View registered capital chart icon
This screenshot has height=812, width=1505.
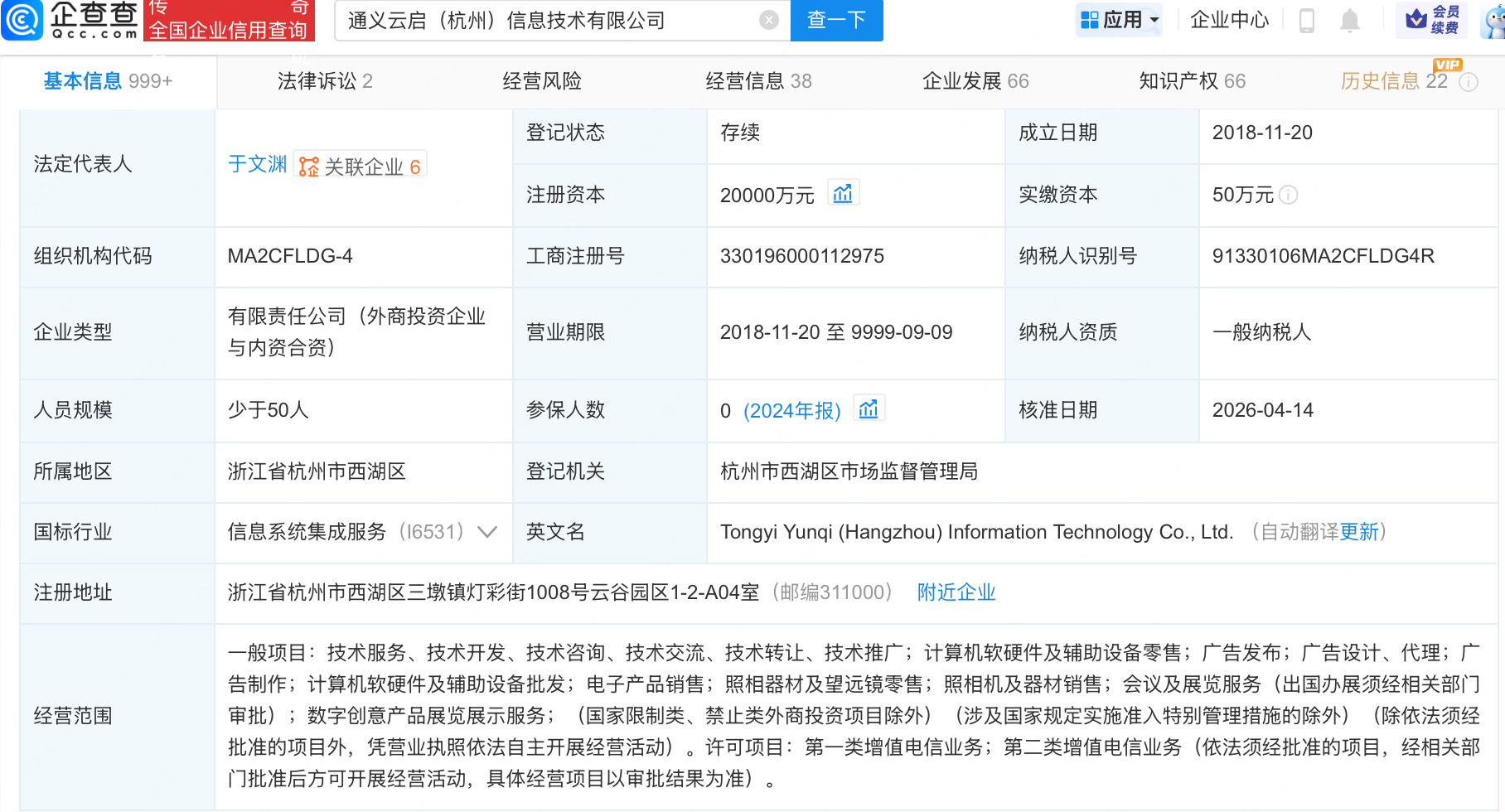[844, 191]
